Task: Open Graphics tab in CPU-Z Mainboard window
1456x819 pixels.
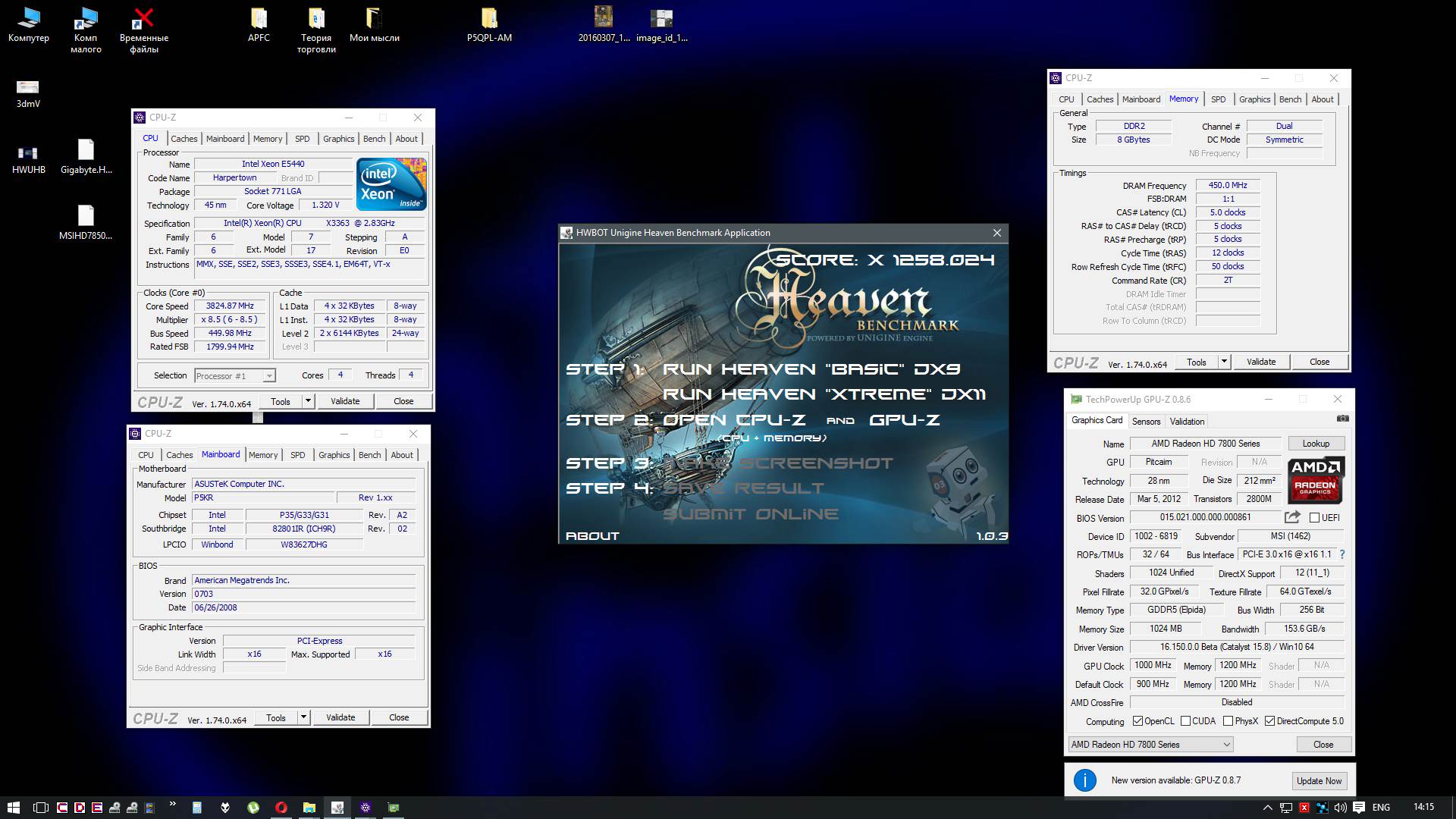Action: pos(334,455)
